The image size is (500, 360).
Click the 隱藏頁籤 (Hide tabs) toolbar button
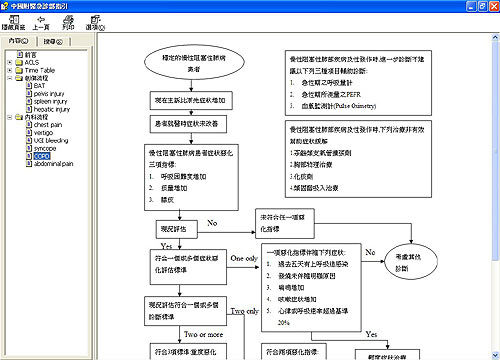click(13, 23)
